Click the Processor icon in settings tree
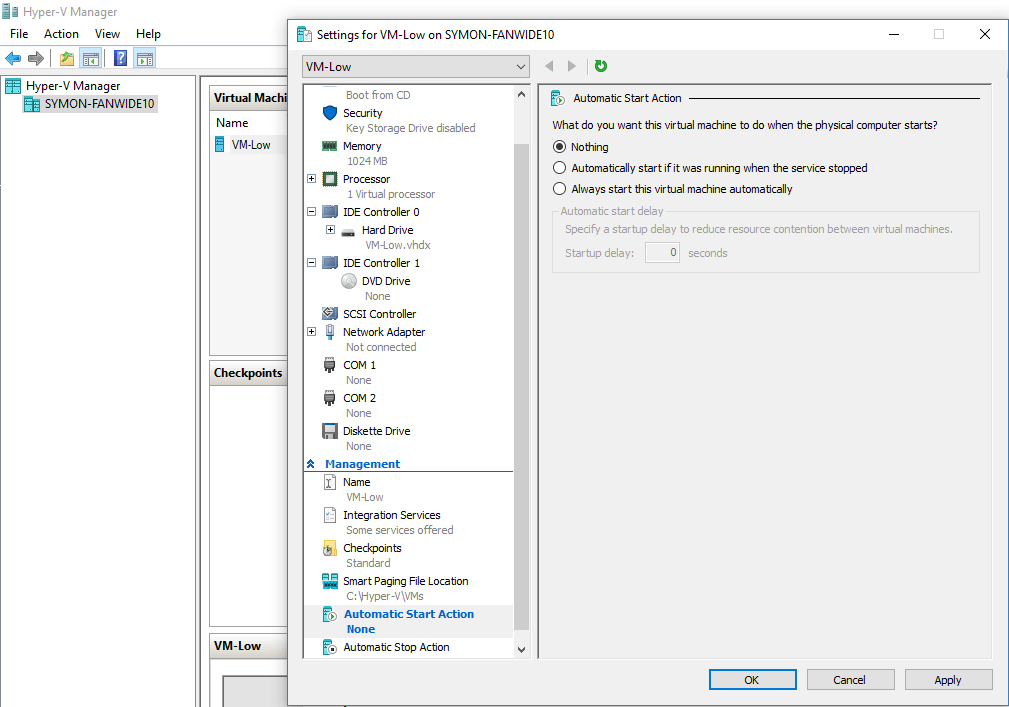The width and height of the screenshot is (1009, 707). (x=329, y=179)
